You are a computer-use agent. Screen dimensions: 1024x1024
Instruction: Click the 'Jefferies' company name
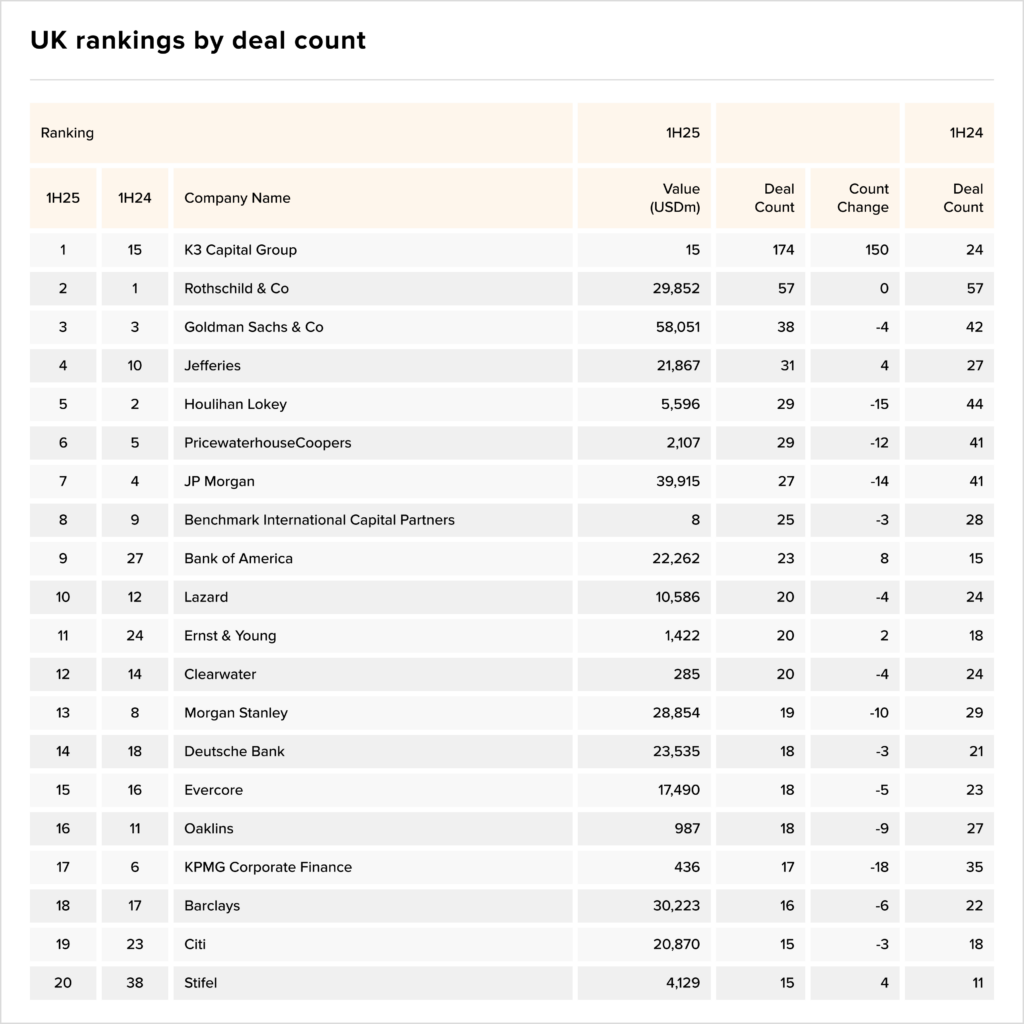coord(212,366)
